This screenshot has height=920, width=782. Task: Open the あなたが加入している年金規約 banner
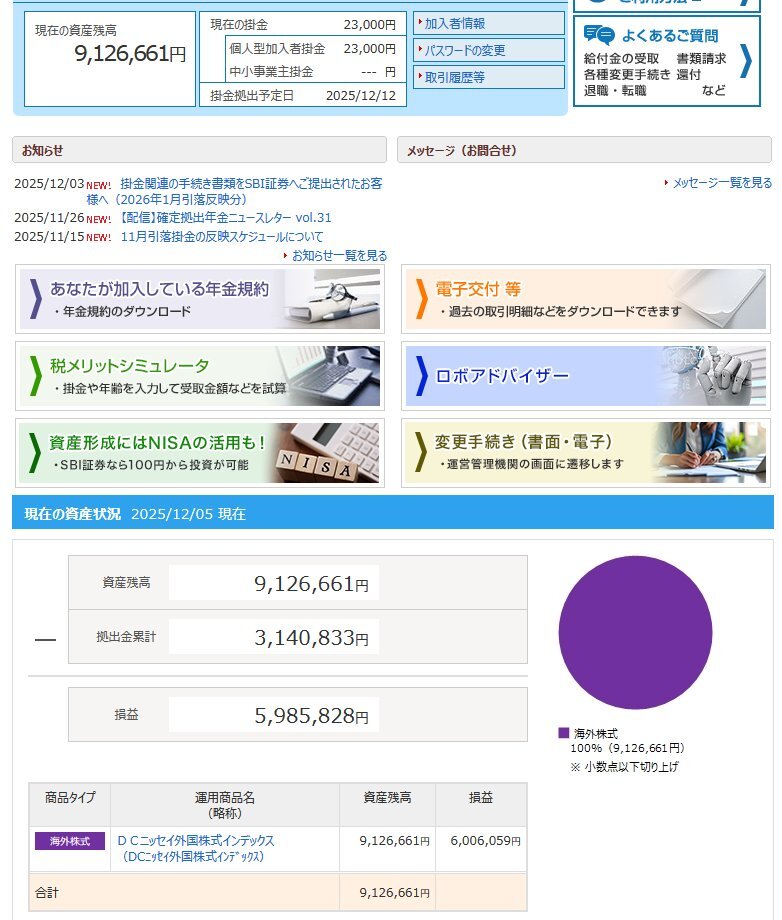click(x=200, y=299)
